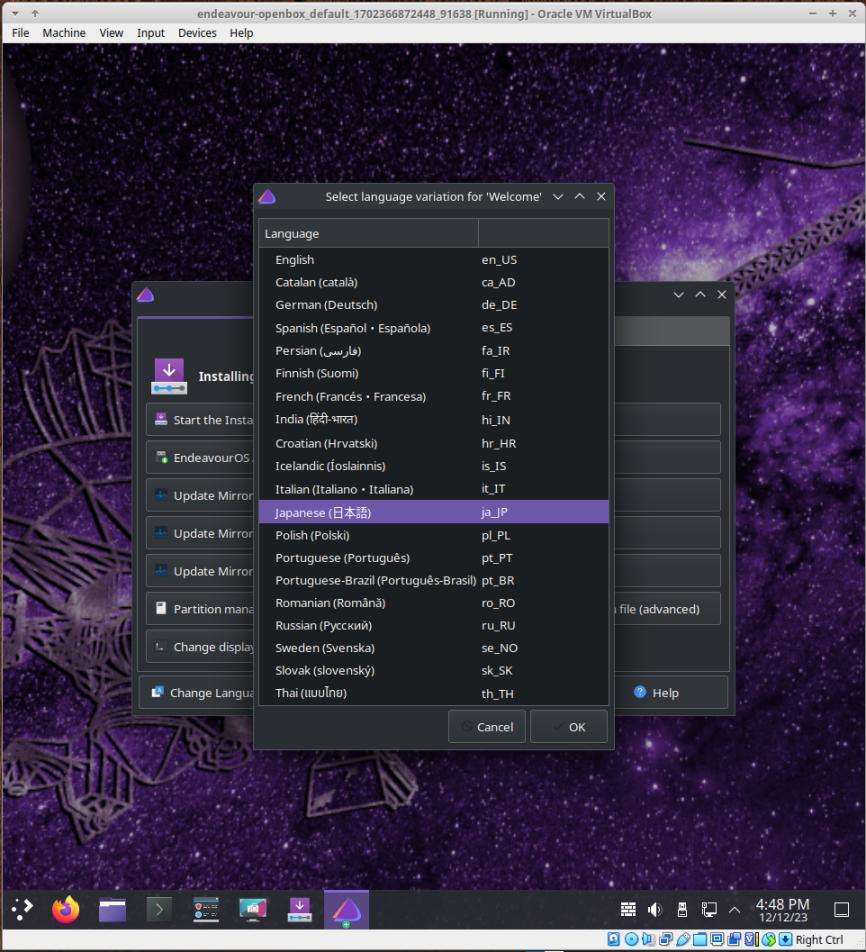
Task: Click the EndeavourOS button in Welcome window
Action: click(200, 457)
